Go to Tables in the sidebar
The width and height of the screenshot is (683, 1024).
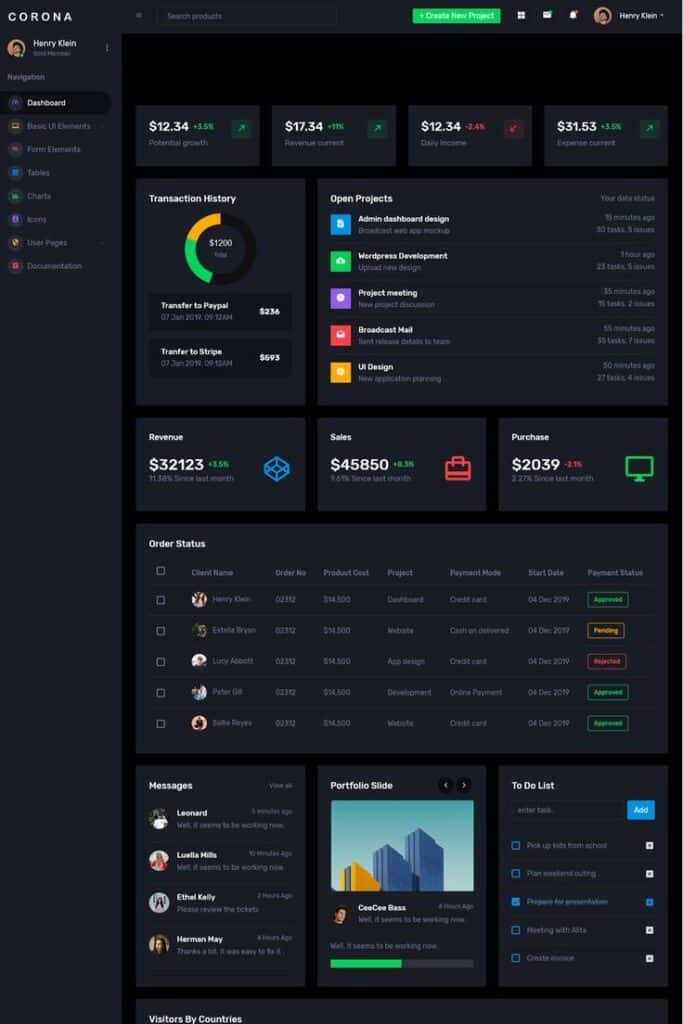pos(38,173)
